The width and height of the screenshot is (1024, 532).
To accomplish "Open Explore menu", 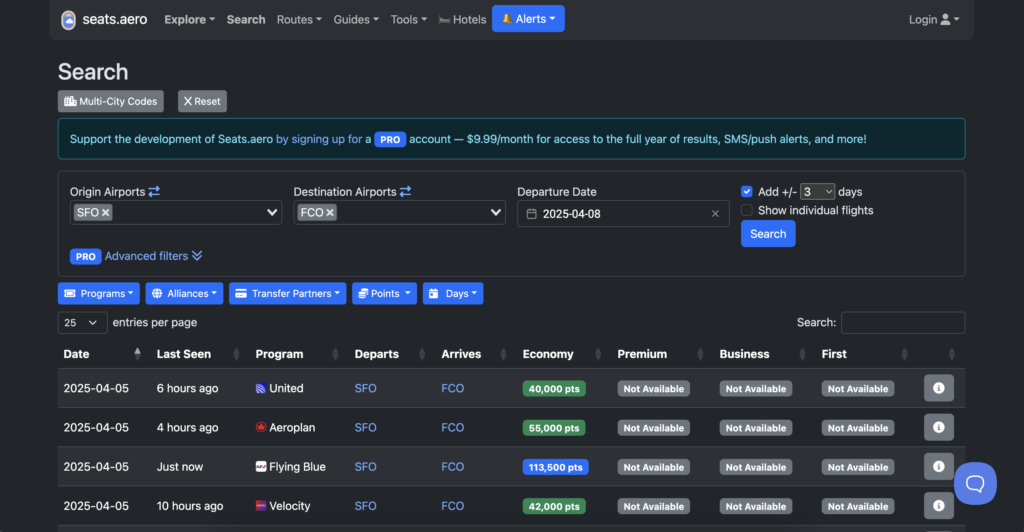I will (189, 20).
